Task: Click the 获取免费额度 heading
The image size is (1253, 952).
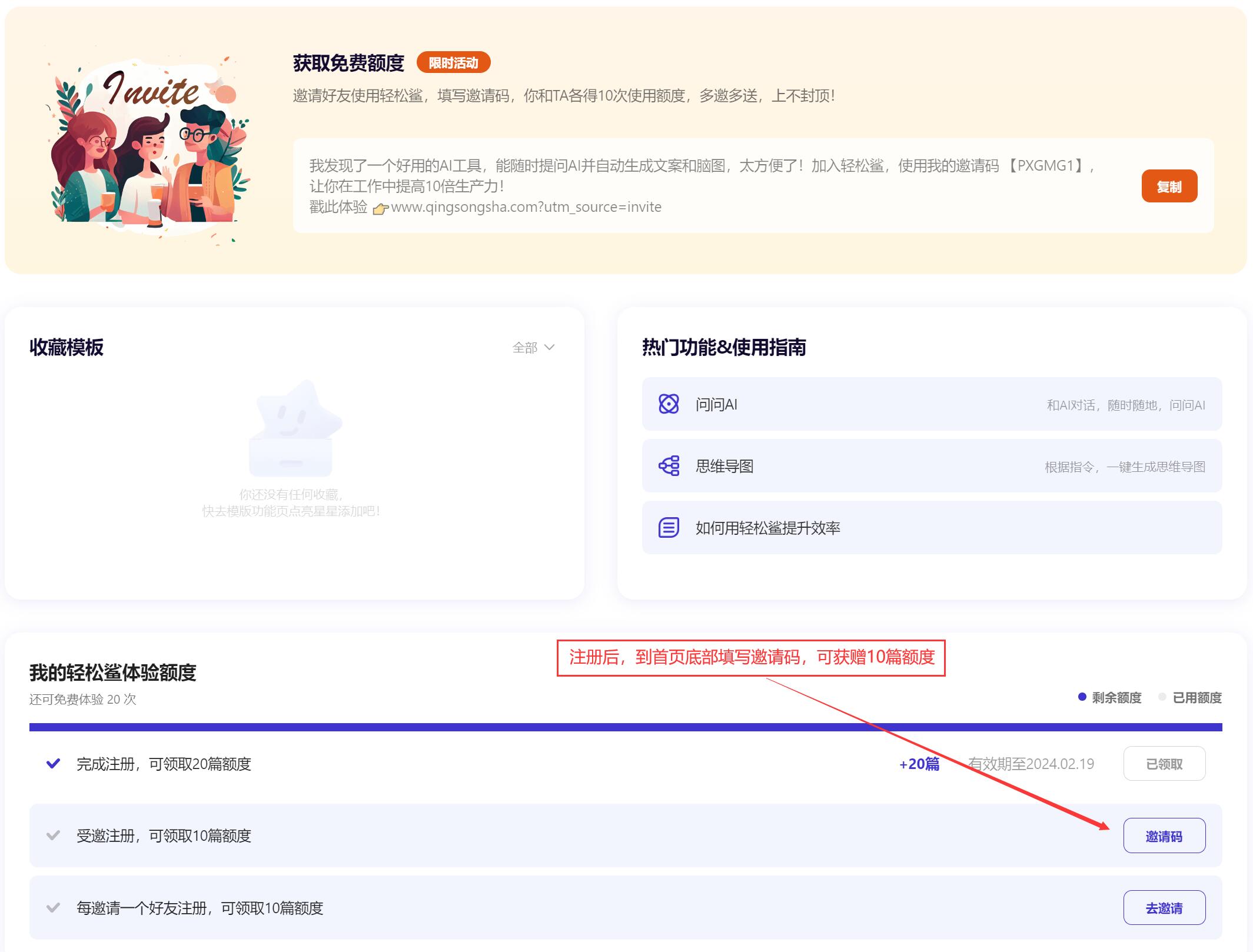Action: 348,63
